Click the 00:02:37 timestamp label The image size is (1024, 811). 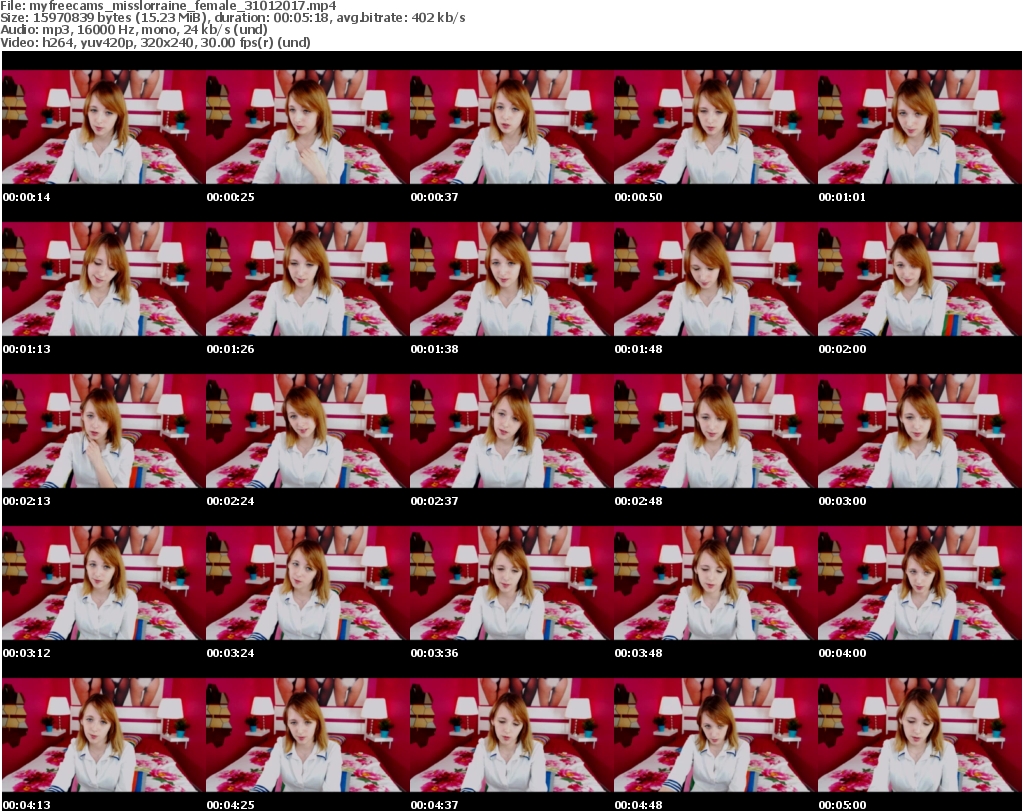(434, 501)
